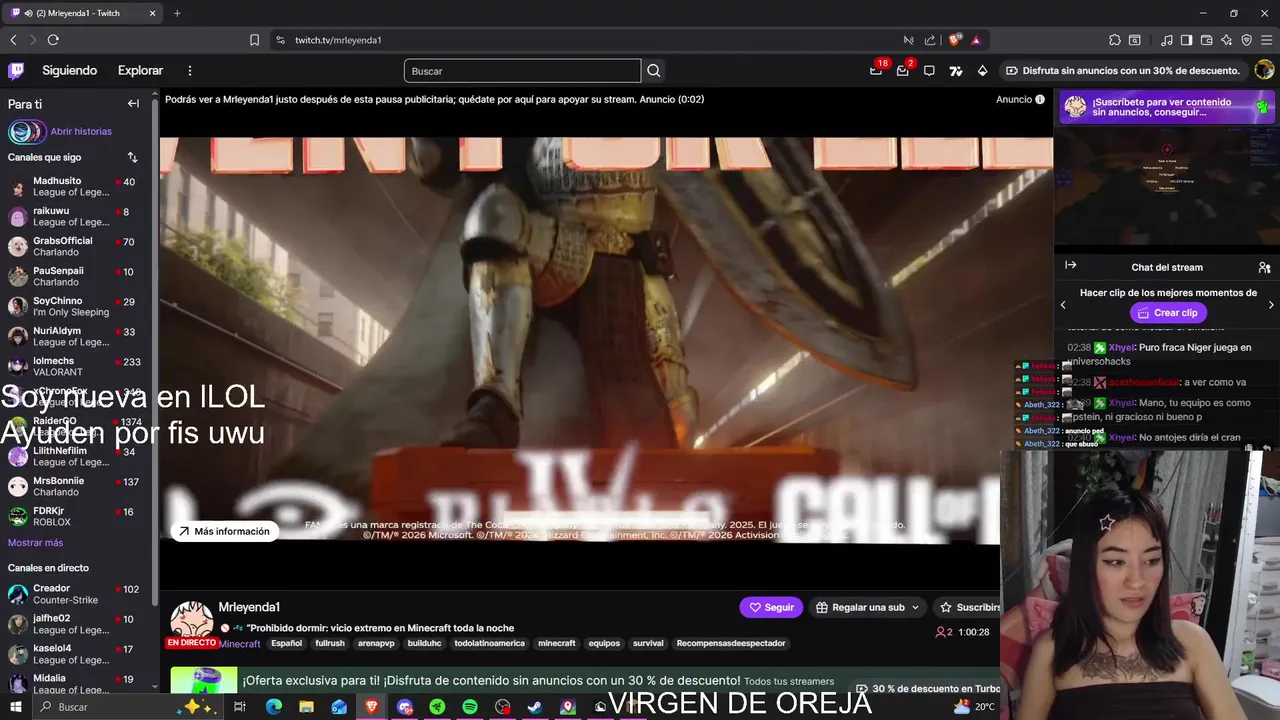Open the Regalar una sub dropdown
1280x720 pixels.
(x=867, y=607)
